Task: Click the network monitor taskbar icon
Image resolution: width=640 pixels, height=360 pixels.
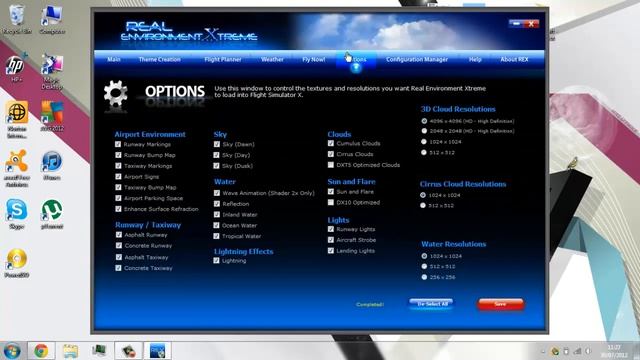Action: point(99,351)
